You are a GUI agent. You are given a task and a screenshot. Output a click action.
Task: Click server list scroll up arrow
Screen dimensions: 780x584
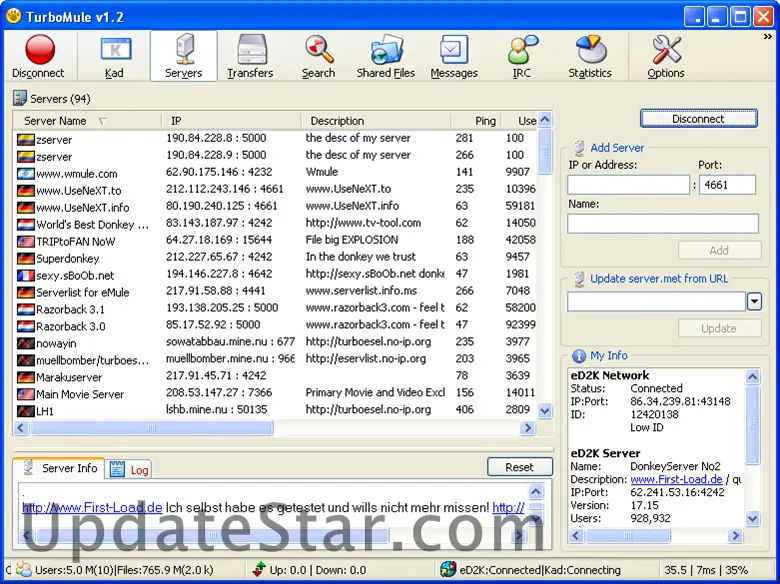click(x=545, y=119)
